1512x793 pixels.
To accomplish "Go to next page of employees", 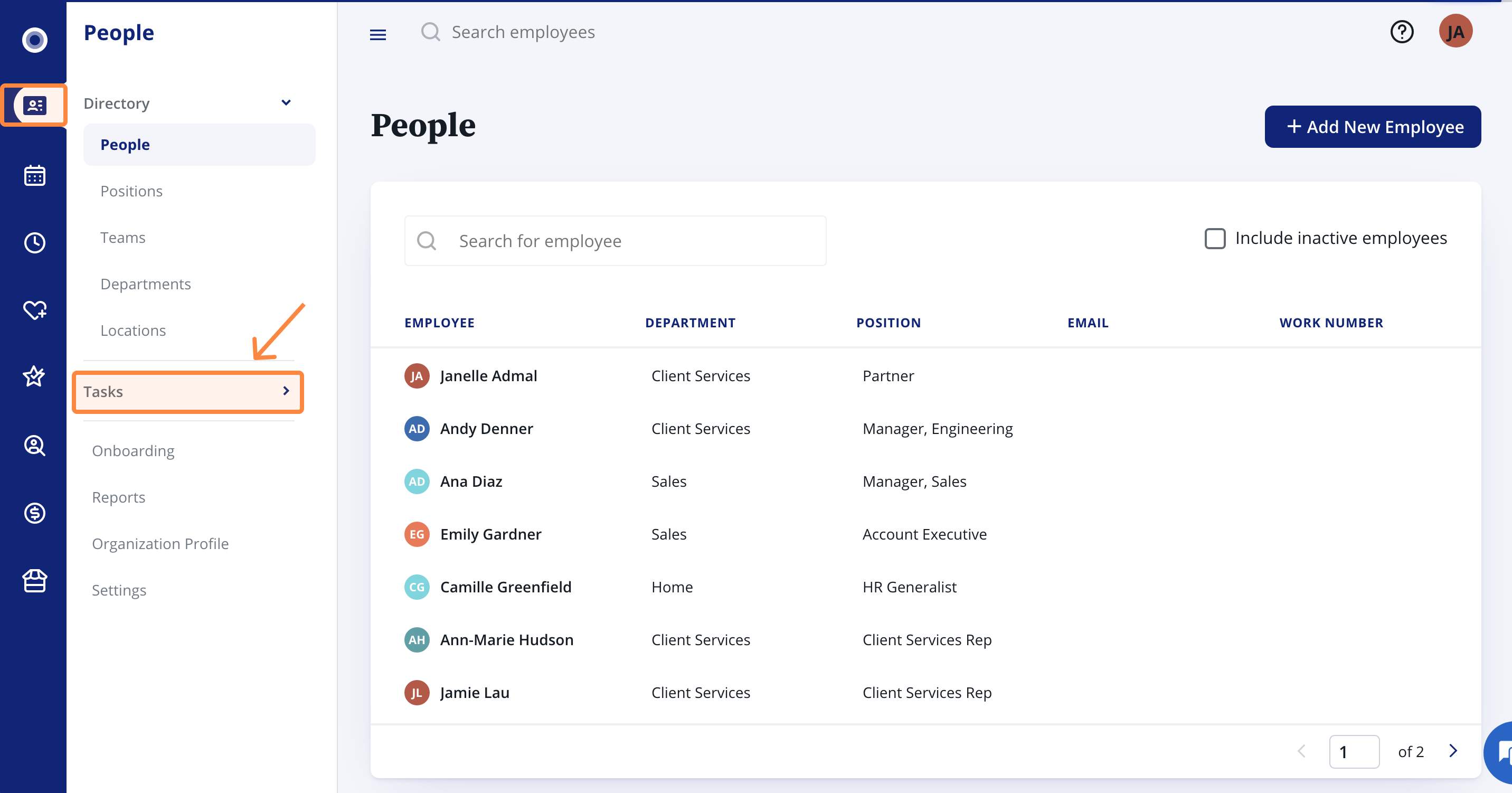I will 1453,751.
